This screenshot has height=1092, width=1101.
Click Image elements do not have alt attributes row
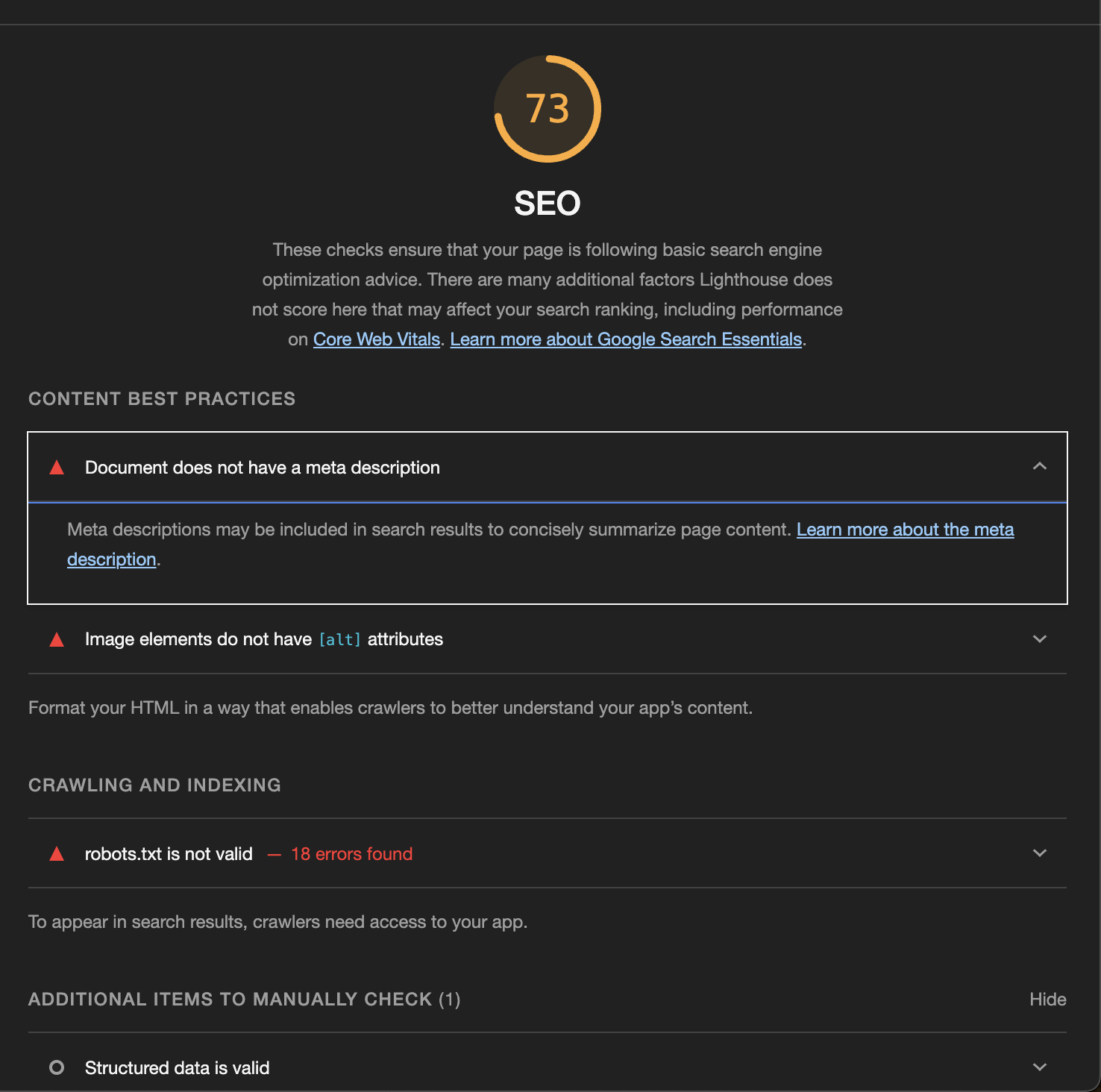click(263, 639)
